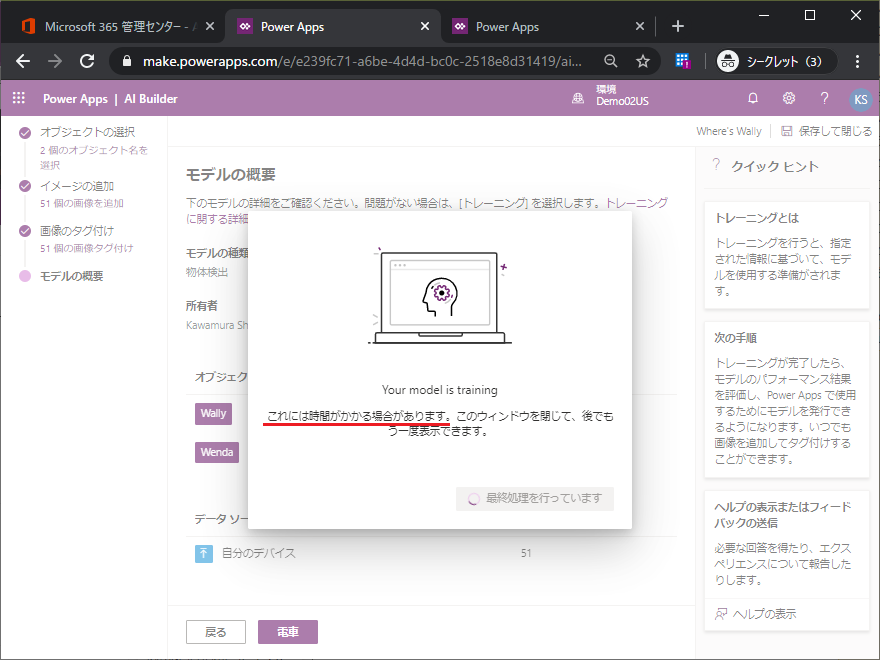Go back in browser
This screenshot has width=880, height=660.
[x=23, y=61]
